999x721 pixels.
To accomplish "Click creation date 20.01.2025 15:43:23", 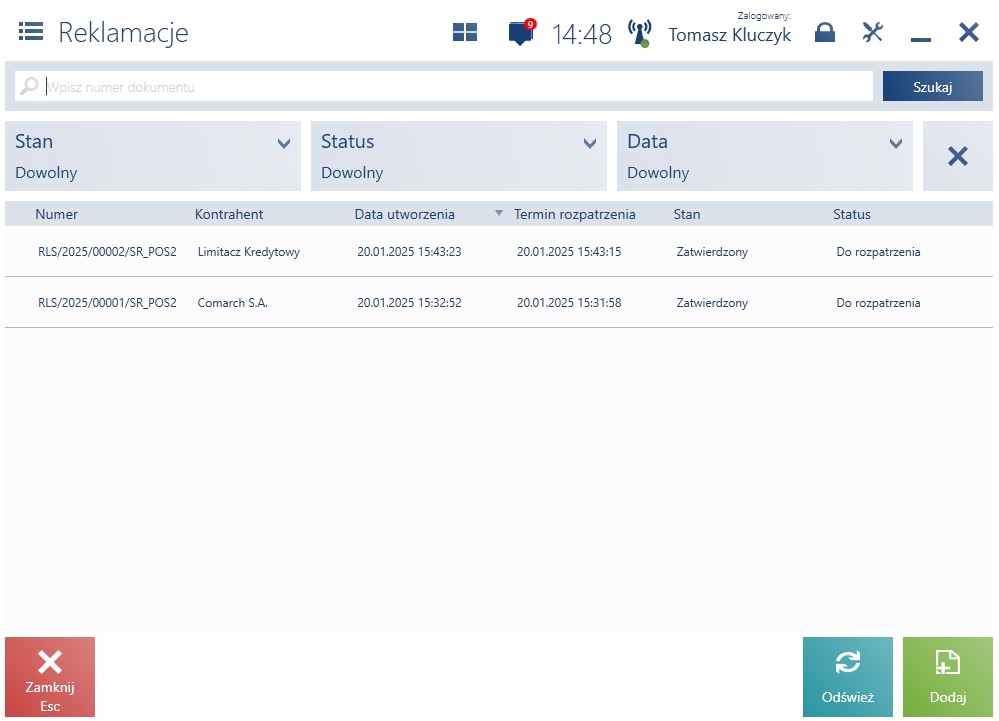I will (409, 252).
